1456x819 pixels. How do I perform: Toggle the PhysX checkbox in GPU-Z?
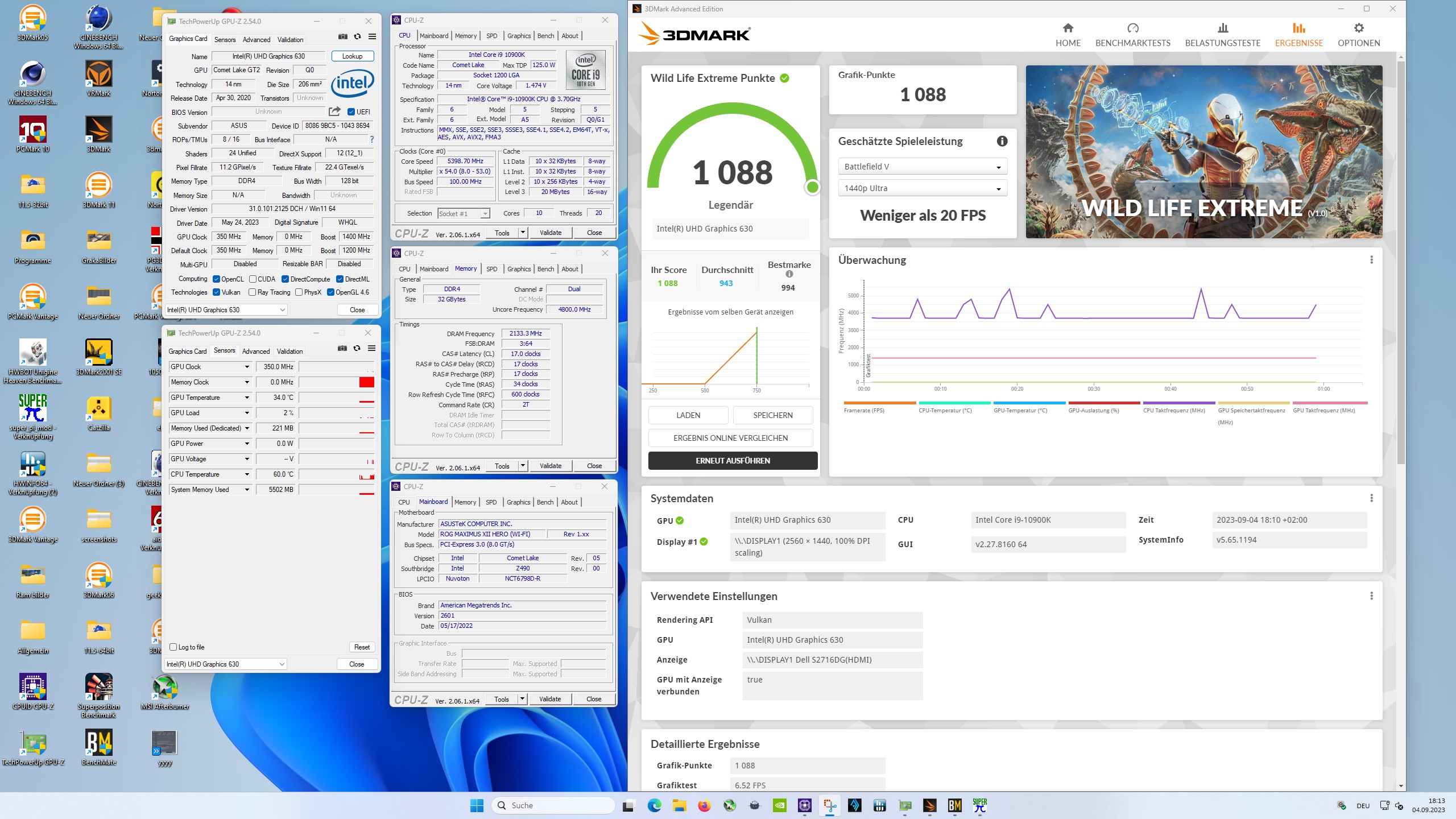click(x=299, y=292)
